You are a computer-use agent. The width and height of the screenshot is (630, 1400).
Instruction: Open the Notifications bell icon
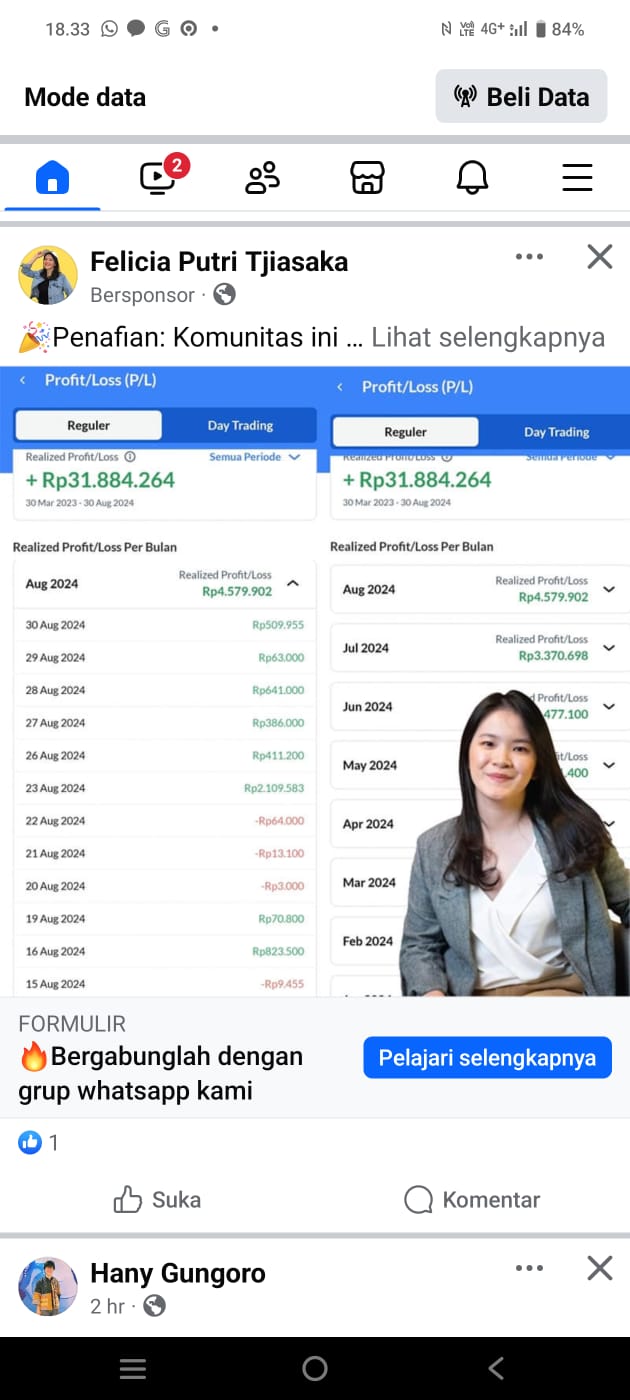click(x=472, y=178)
